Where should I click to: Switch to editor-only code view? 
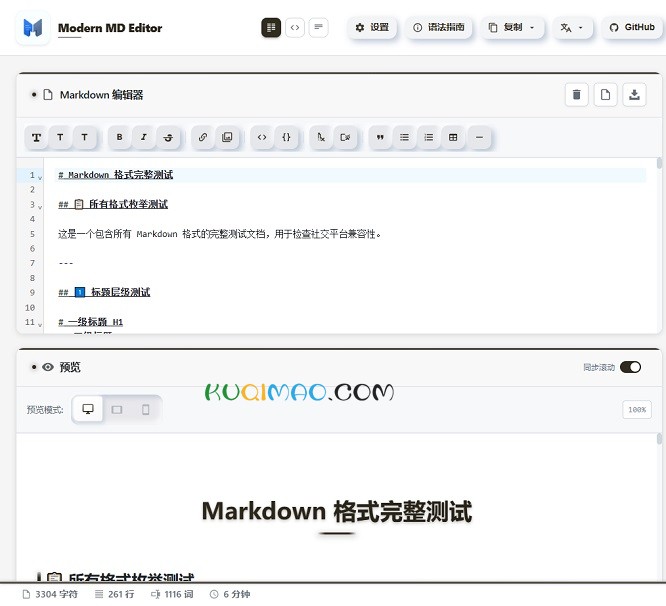(x=295, y=28)
